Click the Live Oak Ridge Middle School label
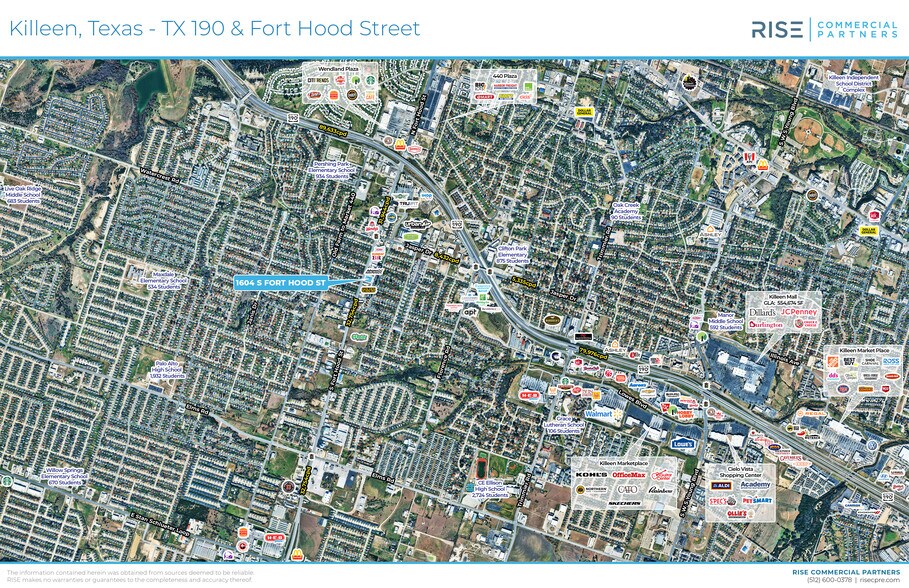Screen dimensions: 909x588 coord(23,194)
